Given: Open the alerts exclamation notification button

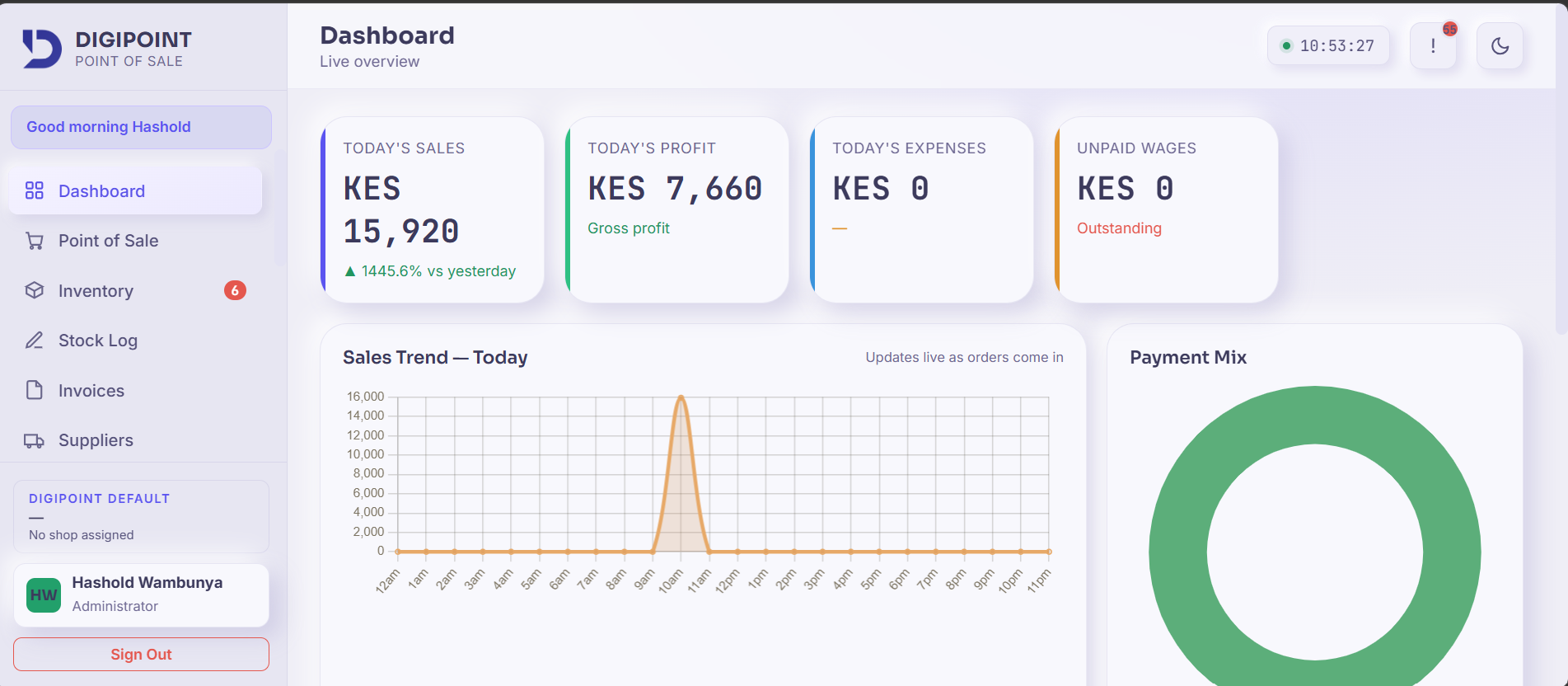Looking at the screenshot, I should (1433, 45).
